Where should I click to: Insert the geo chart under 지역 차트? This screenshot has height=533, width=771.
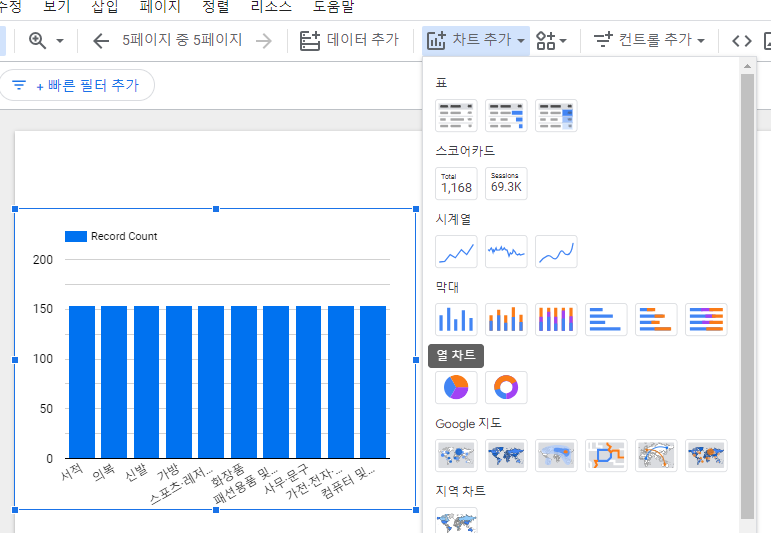(x=456, y=520)
